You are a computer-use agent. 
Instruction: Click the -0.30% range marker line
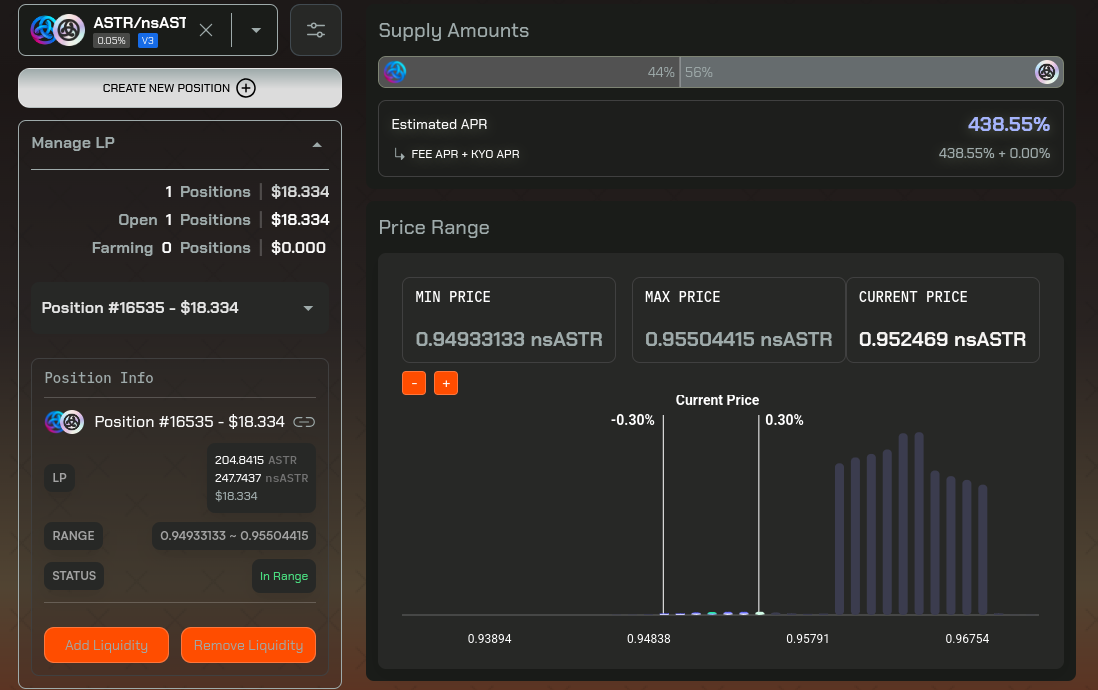pos(663,515)
